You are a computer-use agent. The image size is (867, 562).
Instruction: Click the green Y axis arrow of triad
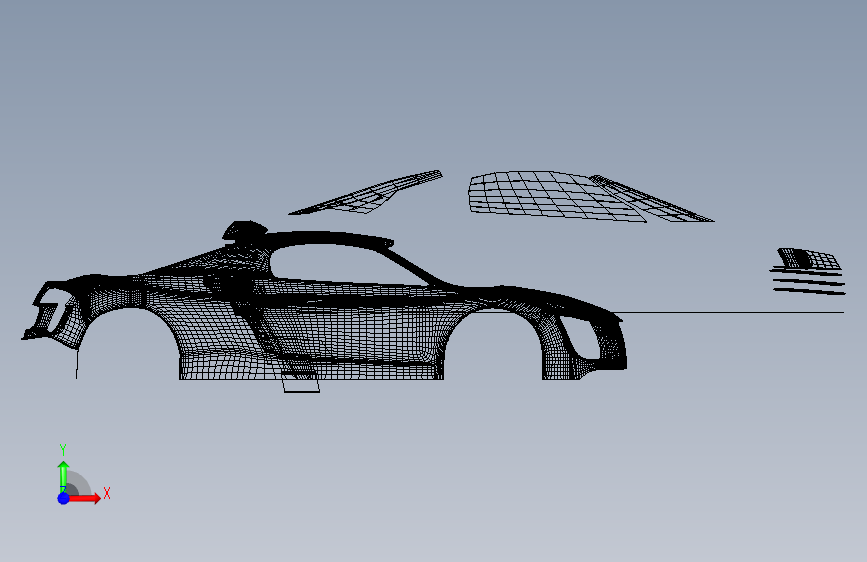64,477
